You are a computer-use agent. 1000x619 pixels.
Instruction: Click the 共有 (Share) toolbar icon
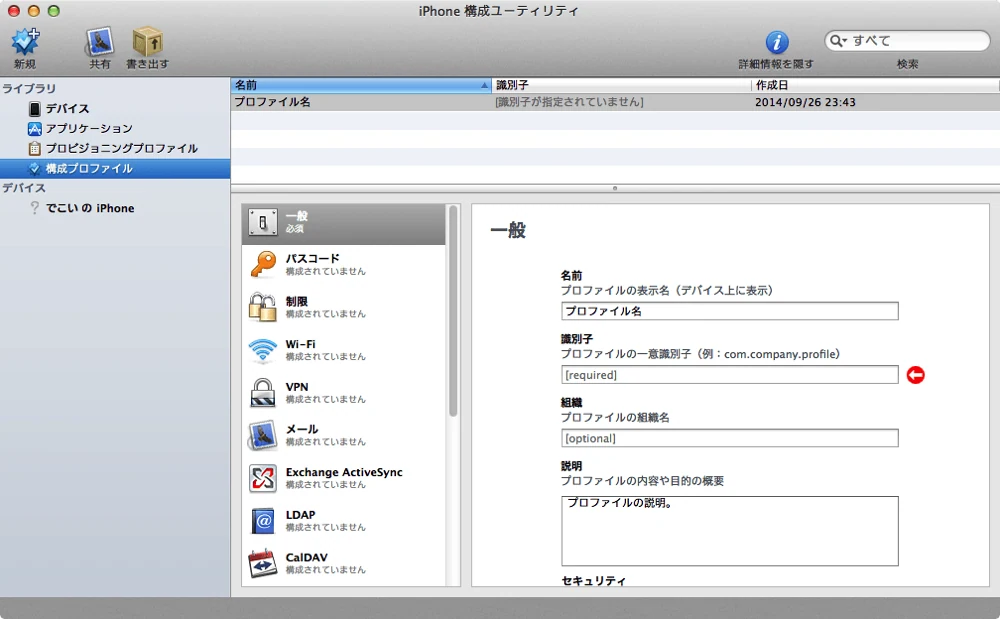click(x=99, y=42)
